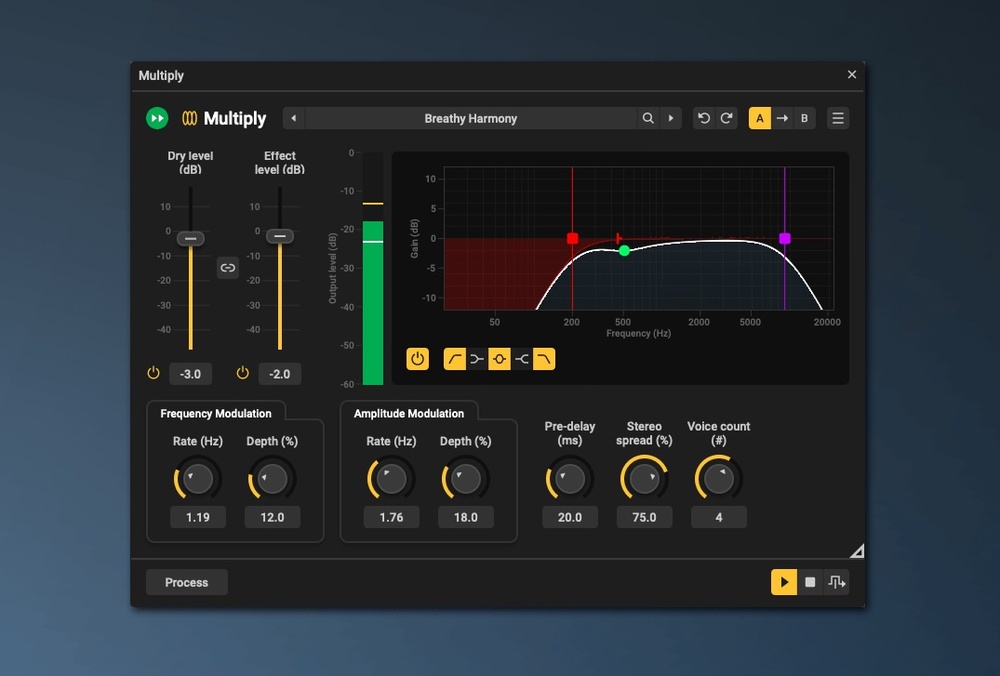Edit the Dry level value -3.0
Screen dimensions: 1000x676
(x=190, y=374)
